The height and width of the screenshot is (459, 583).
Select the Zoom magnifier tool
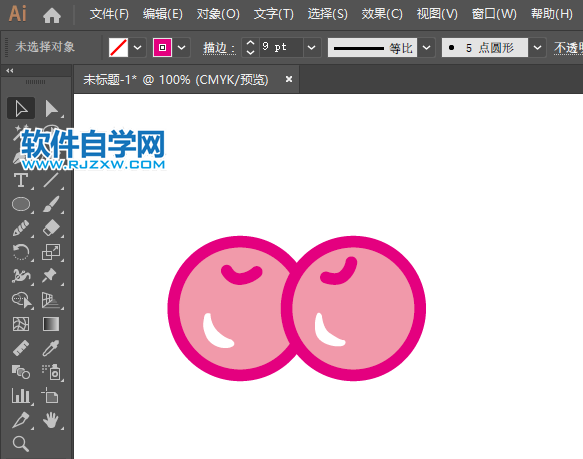[x=21, y=444]
